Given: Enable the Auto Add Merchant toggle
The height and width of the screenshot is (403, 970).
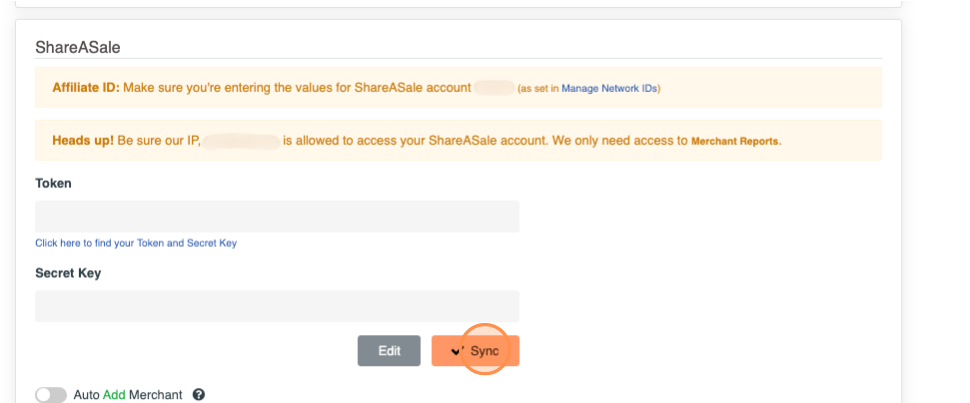Looking at the screenshot, I should click(x=51, y=395).
